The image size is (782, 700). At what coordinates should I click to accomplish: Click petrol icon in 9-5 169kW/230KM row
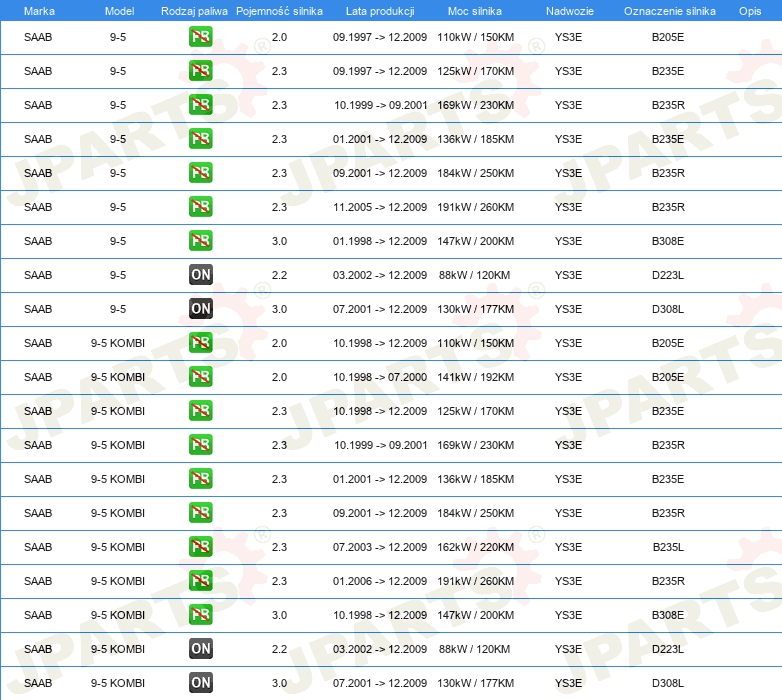coord(200,105)
